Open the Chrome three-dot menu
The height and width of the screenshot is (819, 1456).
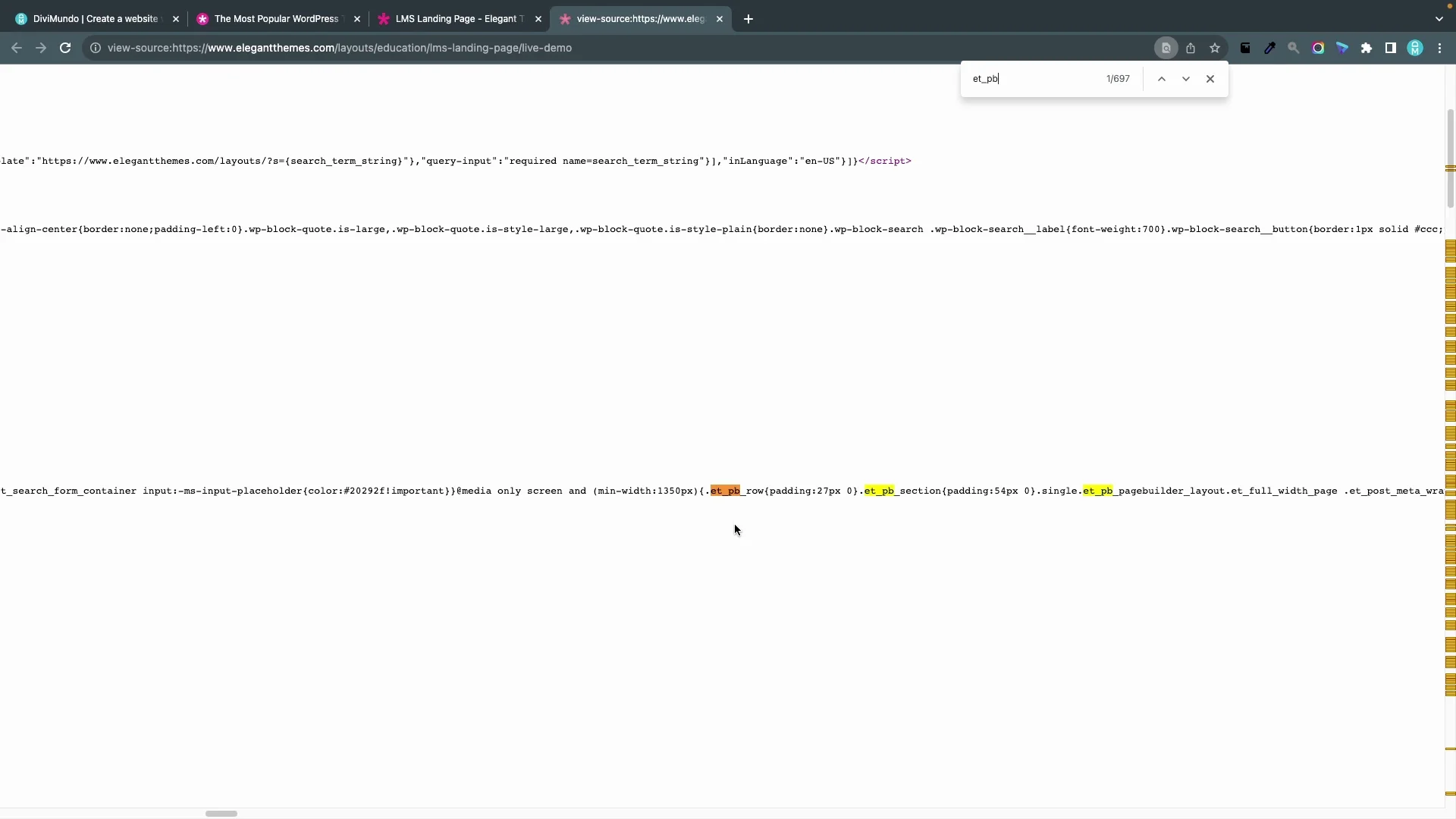(x=1439, y=48)
